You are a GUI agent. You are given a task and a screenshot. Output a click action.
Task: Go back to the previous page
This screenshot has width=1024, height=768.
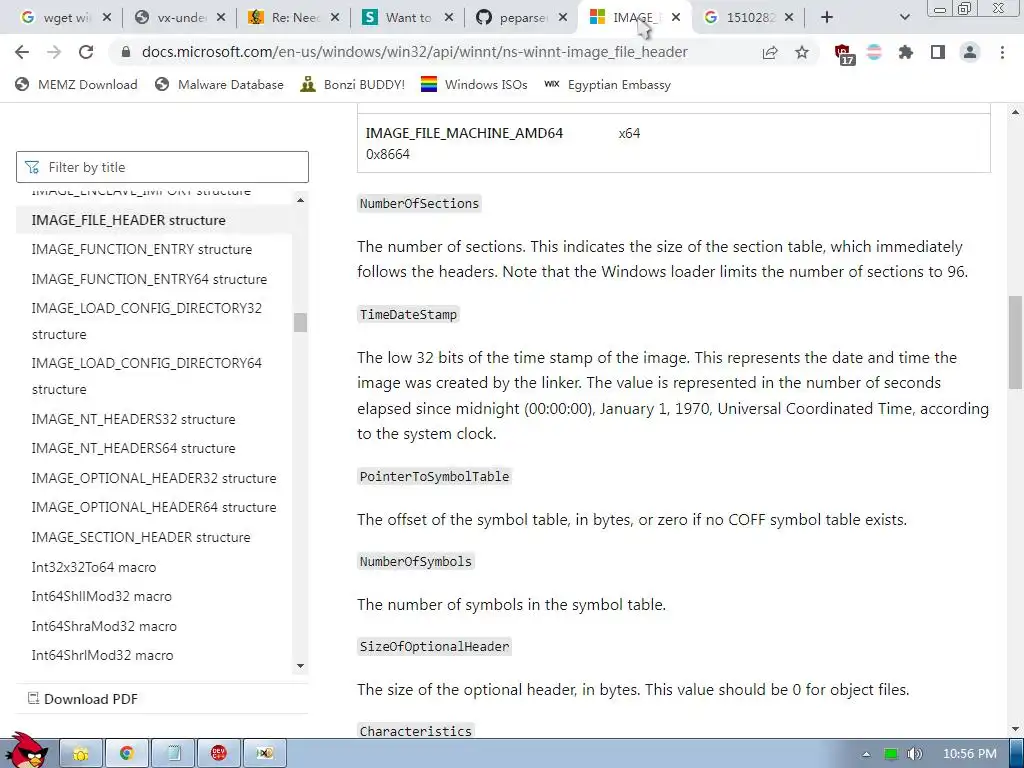pyautogui.click(x=22, y=52)
